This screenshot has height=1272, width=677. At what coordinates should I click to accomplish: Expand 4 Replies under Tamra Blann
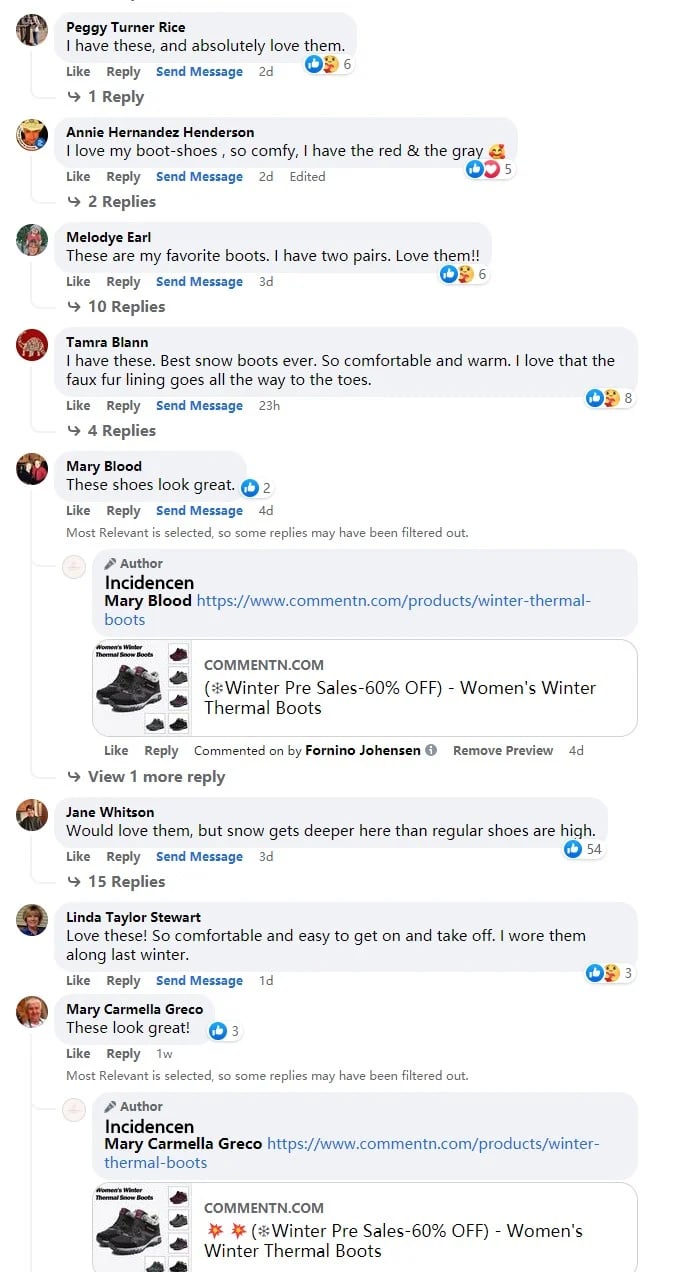click(121, 431)
